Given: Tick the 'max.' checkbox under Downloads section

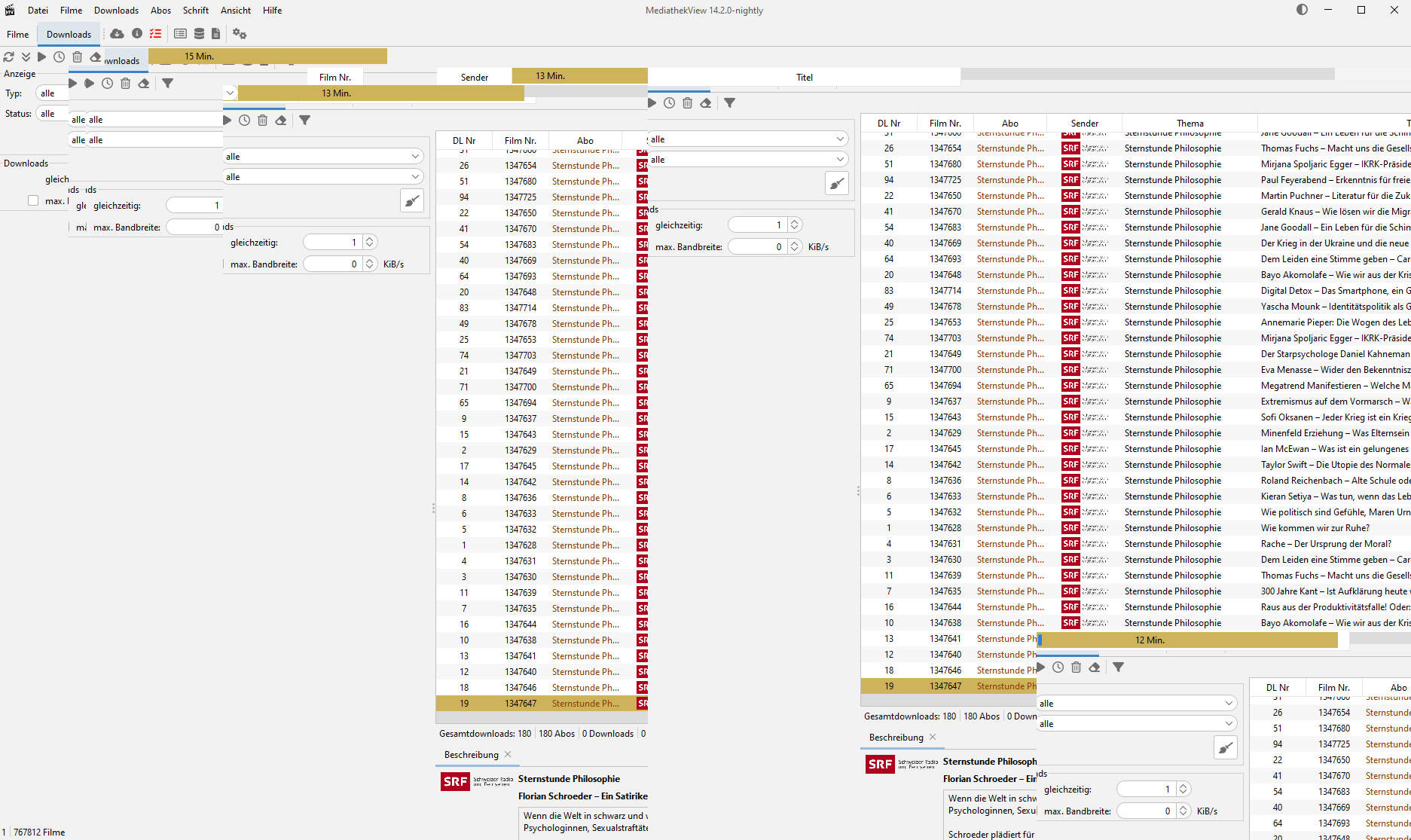Looking at the screenshot, I should click(x=32, y=200).
